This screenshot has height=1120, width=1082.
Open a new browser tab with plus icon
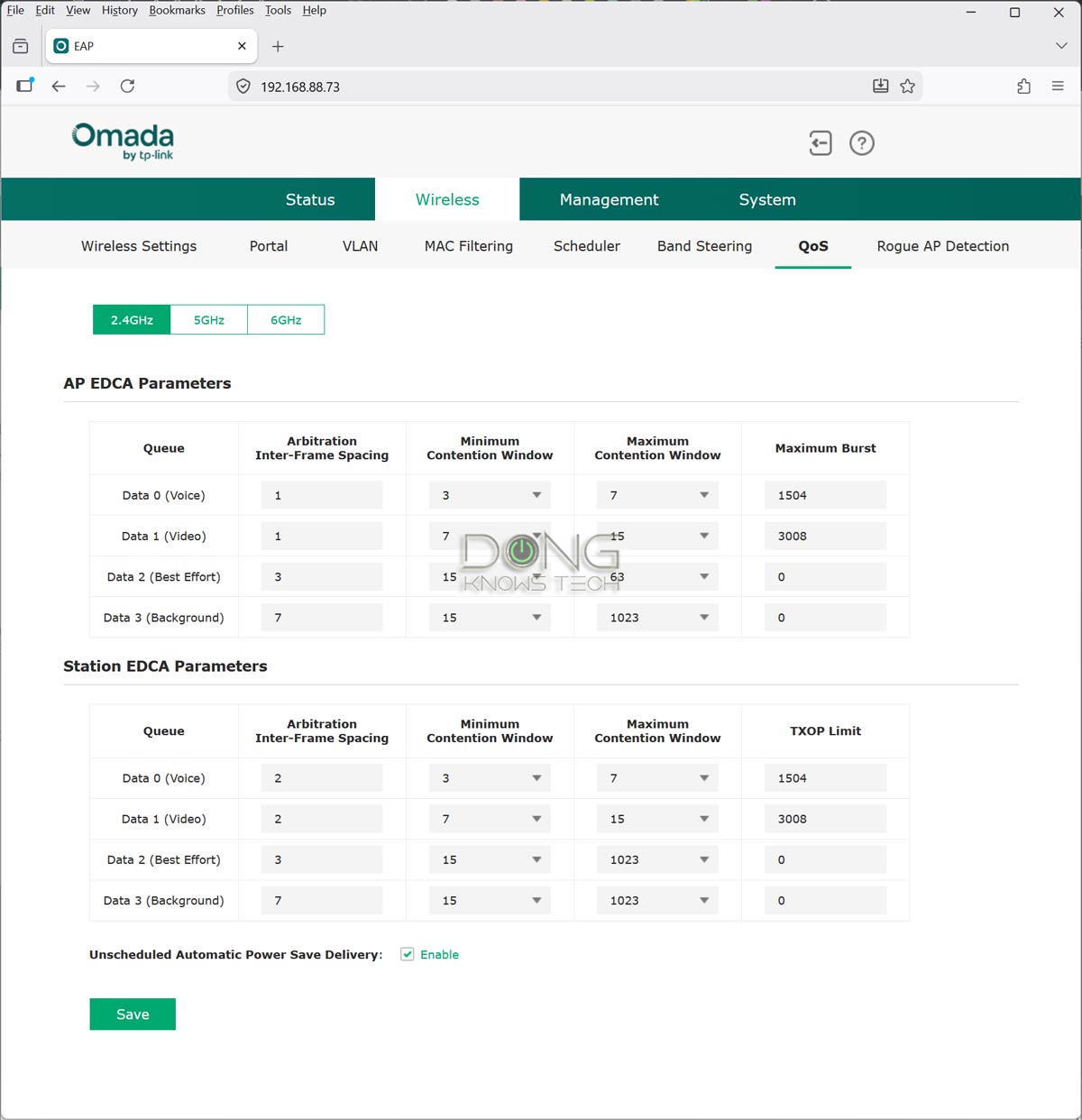[278, 46]
